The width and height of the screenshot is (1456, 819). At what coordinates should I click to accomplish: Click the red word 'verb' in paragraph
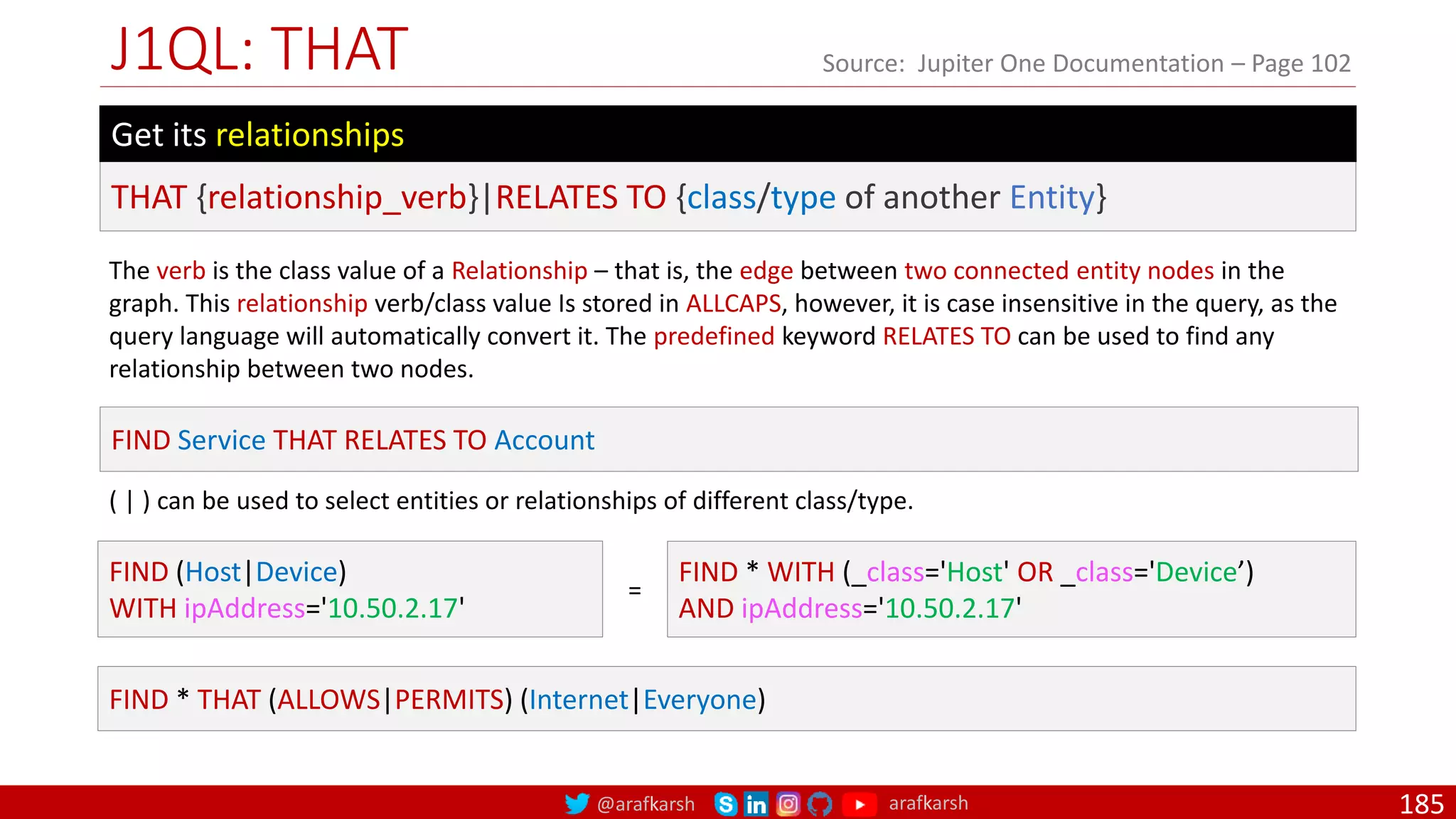(181, 271)
